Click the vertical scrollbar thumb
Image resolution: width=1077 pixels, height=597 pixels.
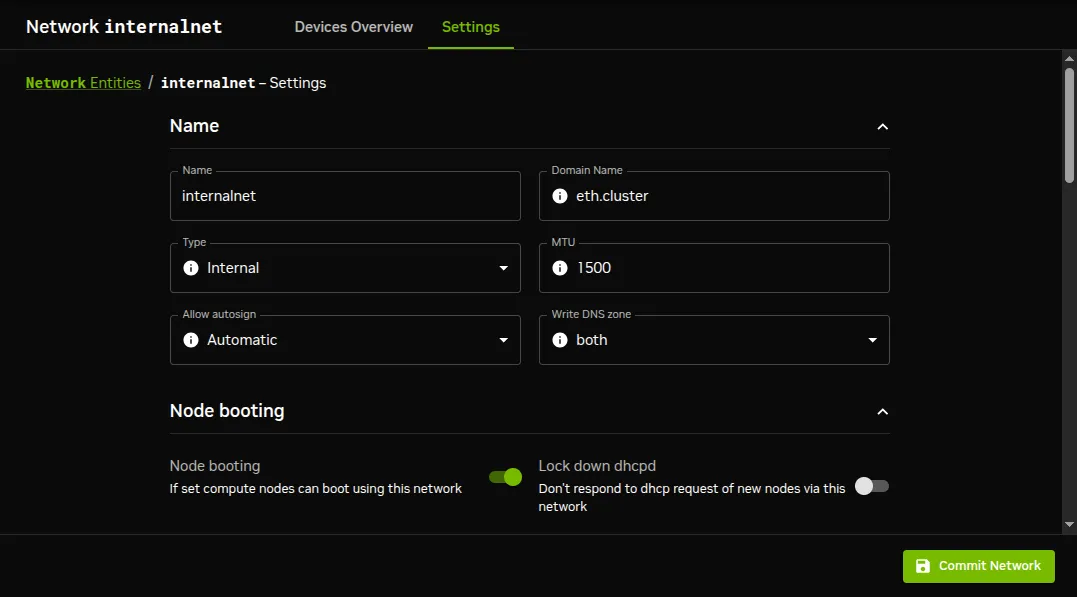[x=1069, y=125]
